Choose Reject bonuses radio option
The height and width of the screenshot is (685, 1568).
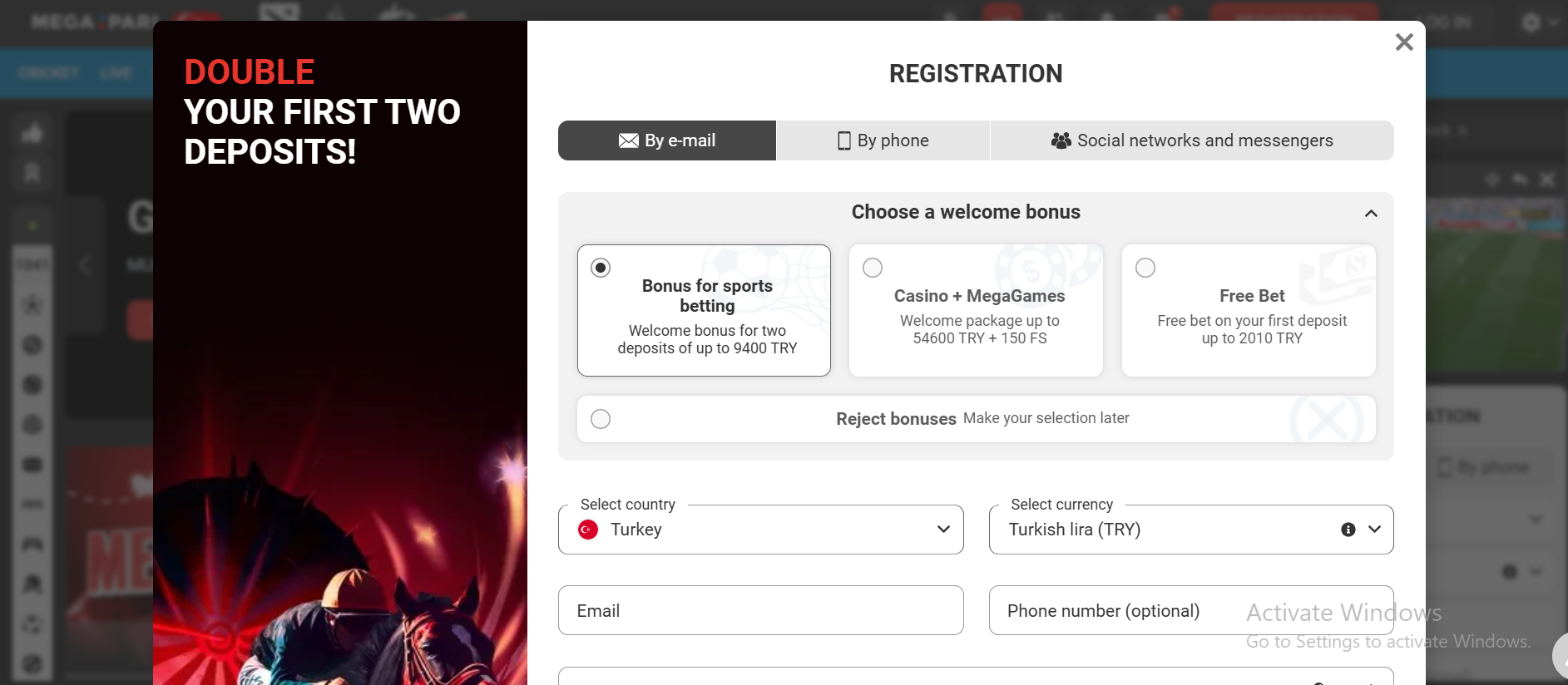coord(601,419)
